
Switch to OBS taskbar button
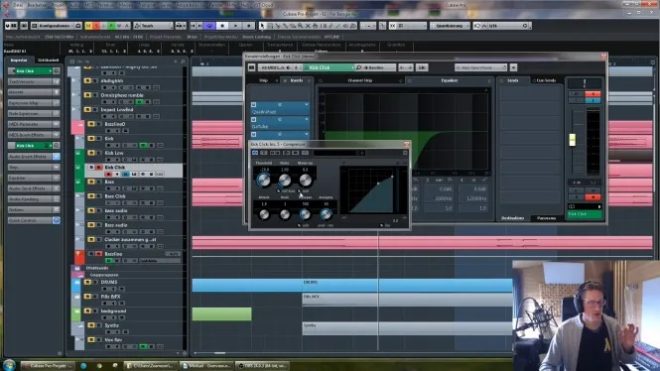pyautogui.click(x=263, y=365)
